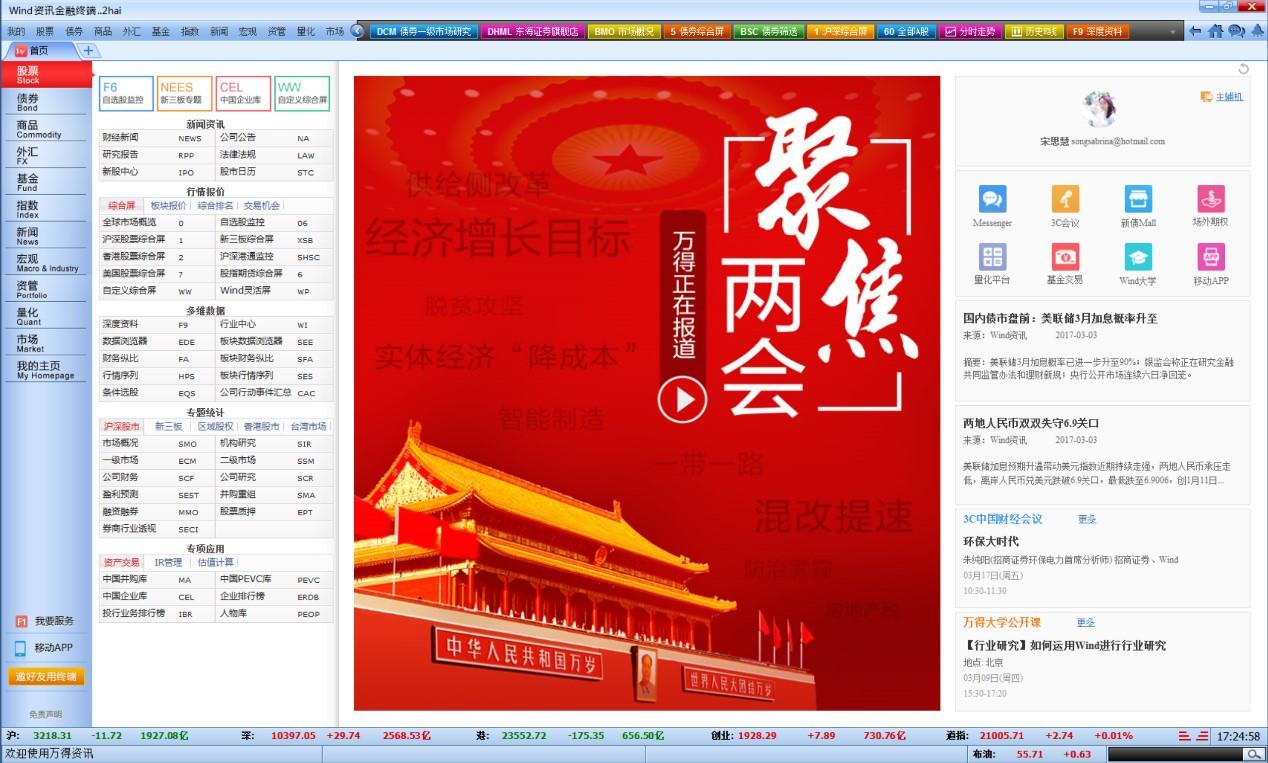Select 基金 Fund in left sidebar
The height and width of the screenshot is (763, 1268).
point(46,182)
